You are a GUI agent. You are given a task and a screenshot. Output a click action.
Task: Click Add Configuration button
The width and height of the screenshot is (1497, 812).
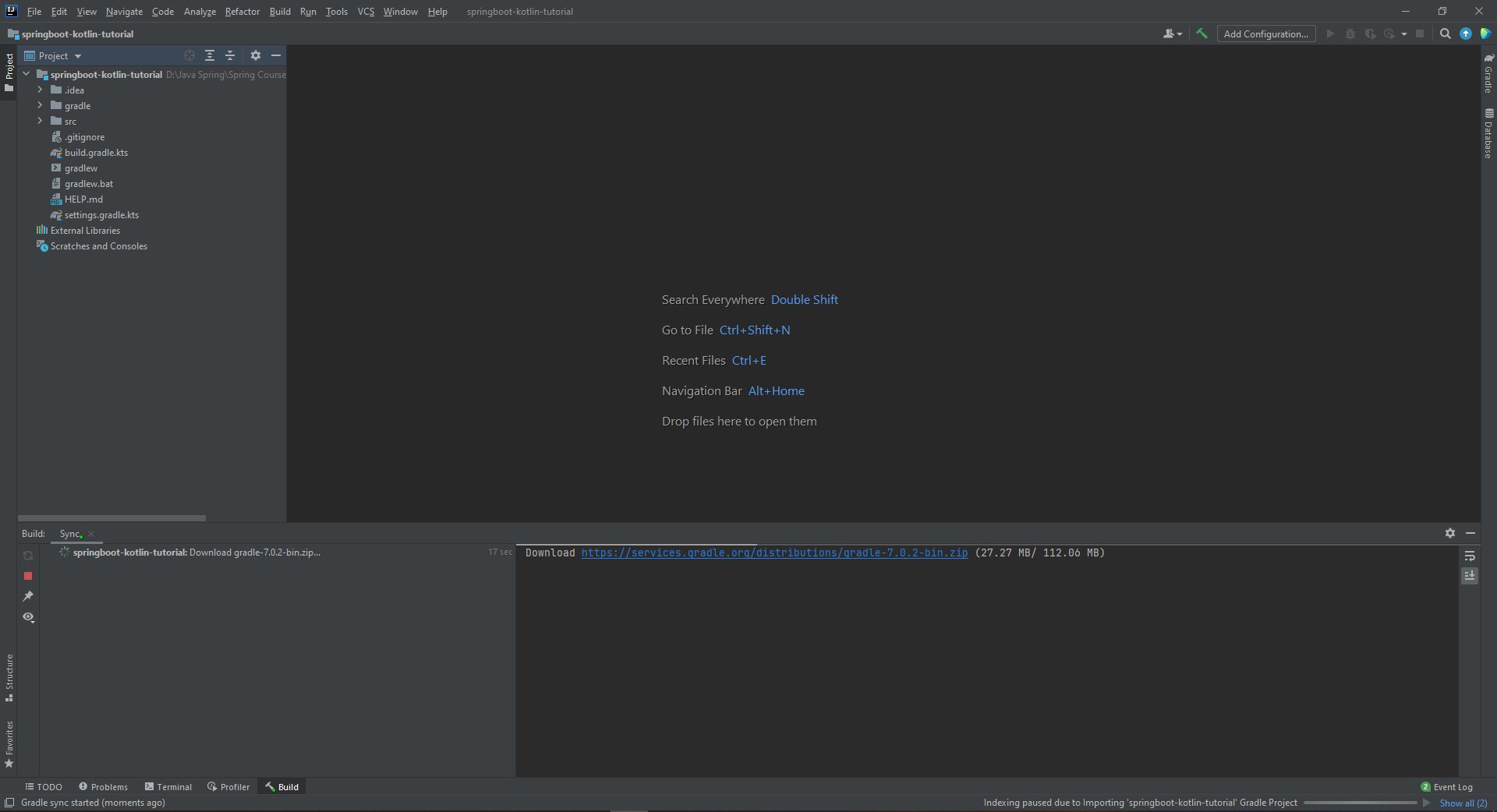[1265, 34]
